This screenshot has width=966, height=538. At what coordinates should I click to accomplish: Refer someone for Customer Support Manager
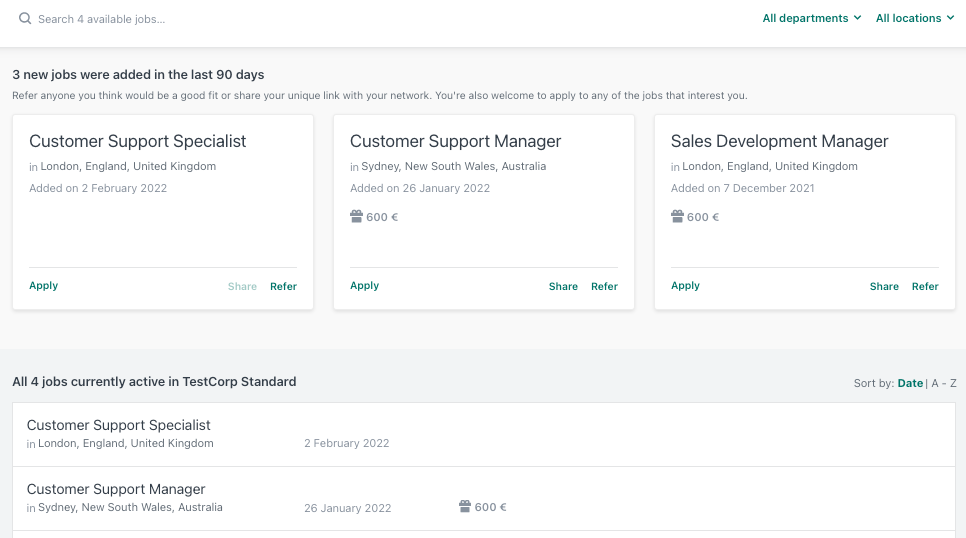[x=604, y=286]
